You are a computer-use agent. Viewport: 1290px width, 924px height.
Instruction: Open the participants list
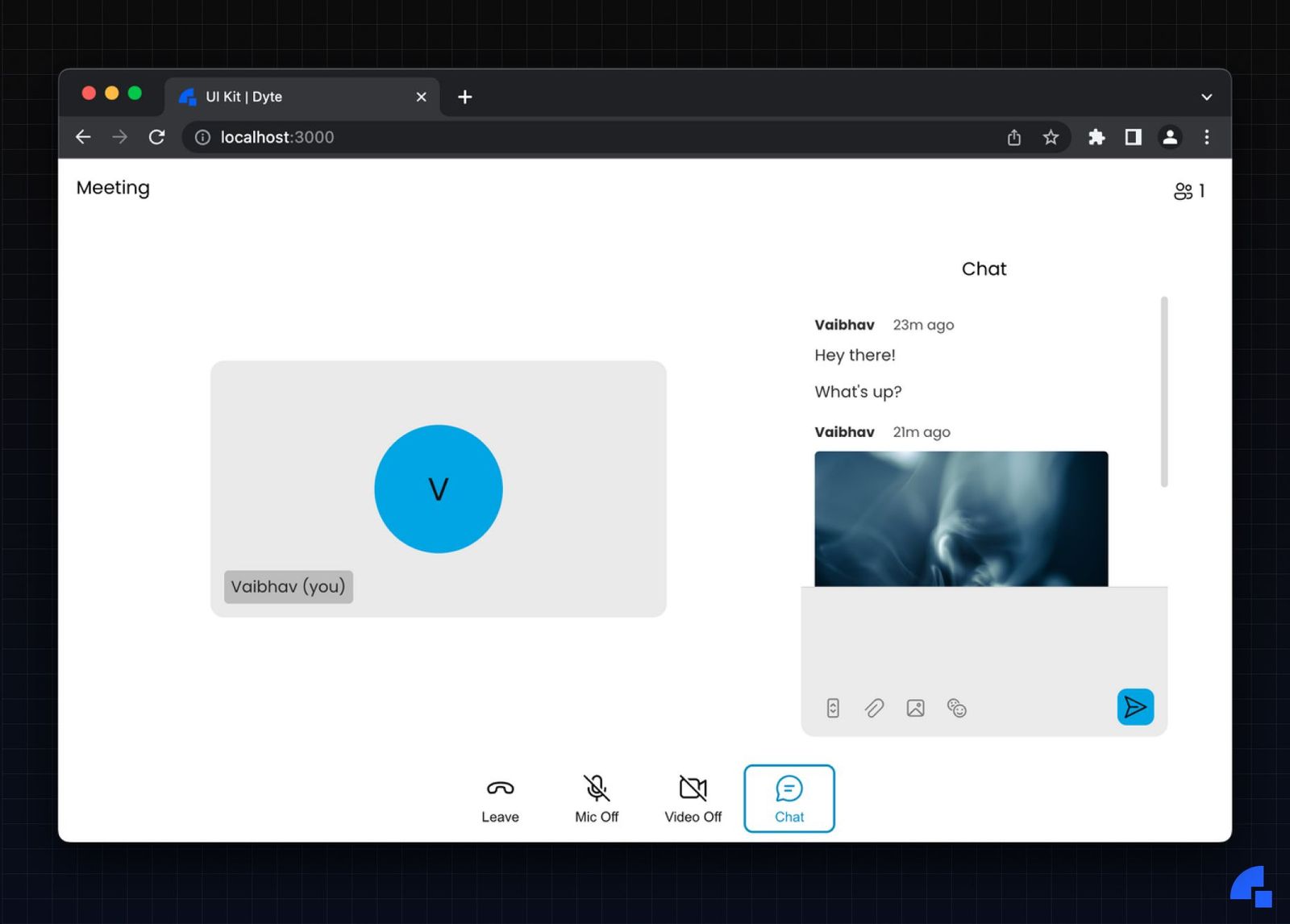coord(1184,191)
